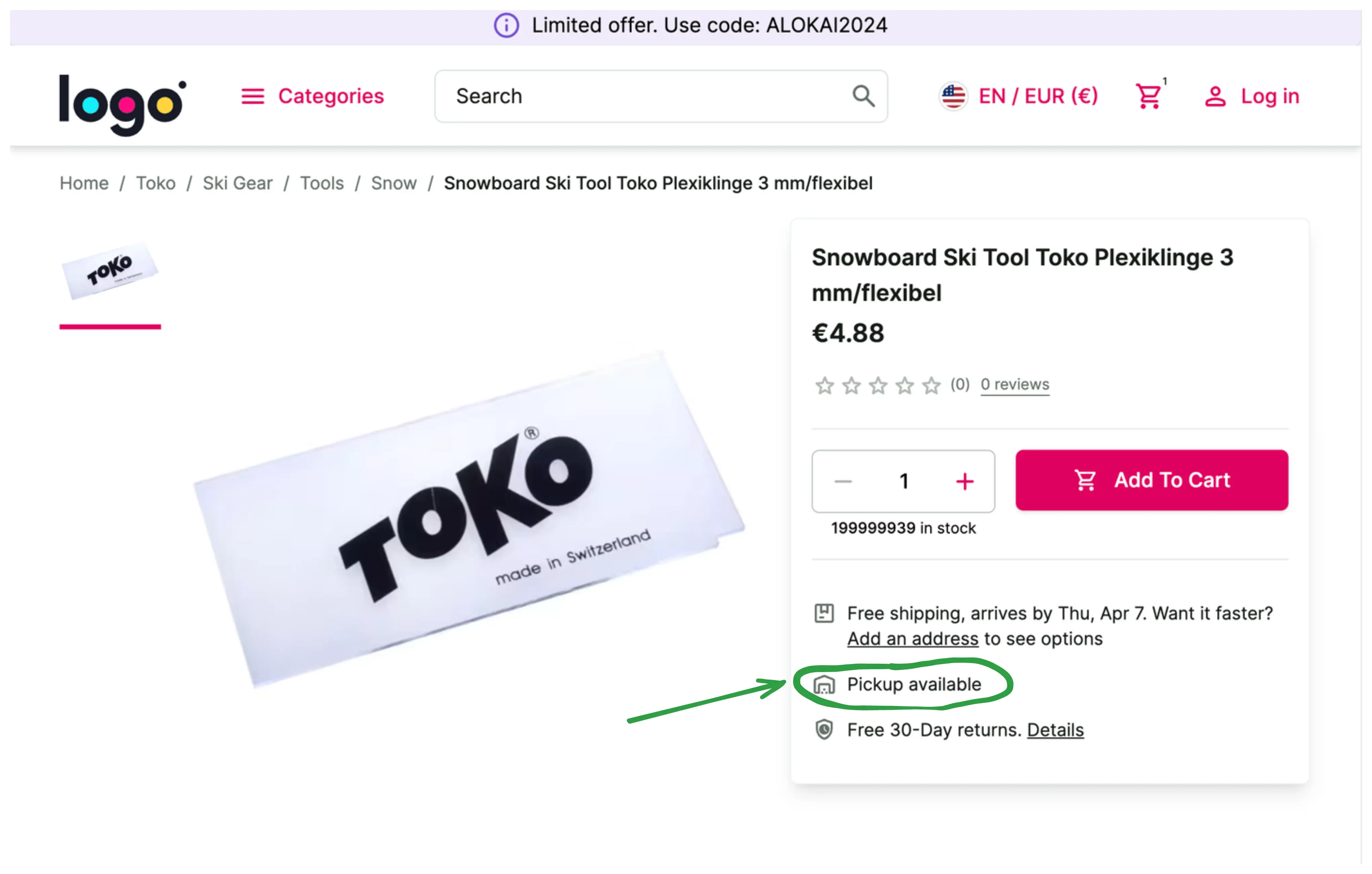
Task: Go to Ski Gear breadcrumb
Action: tap(238, 183)
